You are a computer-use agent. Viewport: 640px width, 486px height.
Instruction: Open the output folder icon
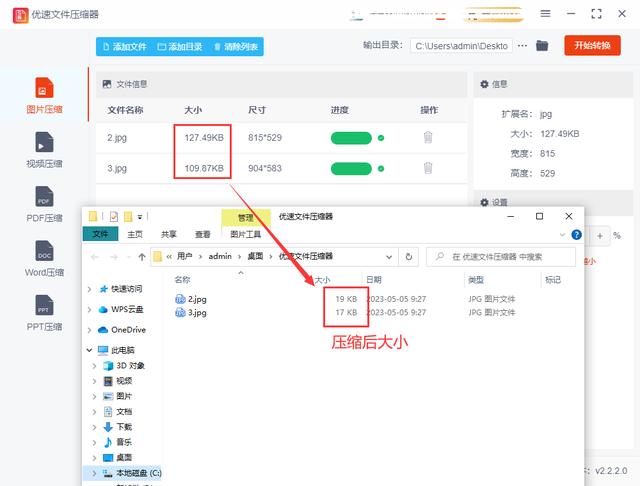(542, 45)
